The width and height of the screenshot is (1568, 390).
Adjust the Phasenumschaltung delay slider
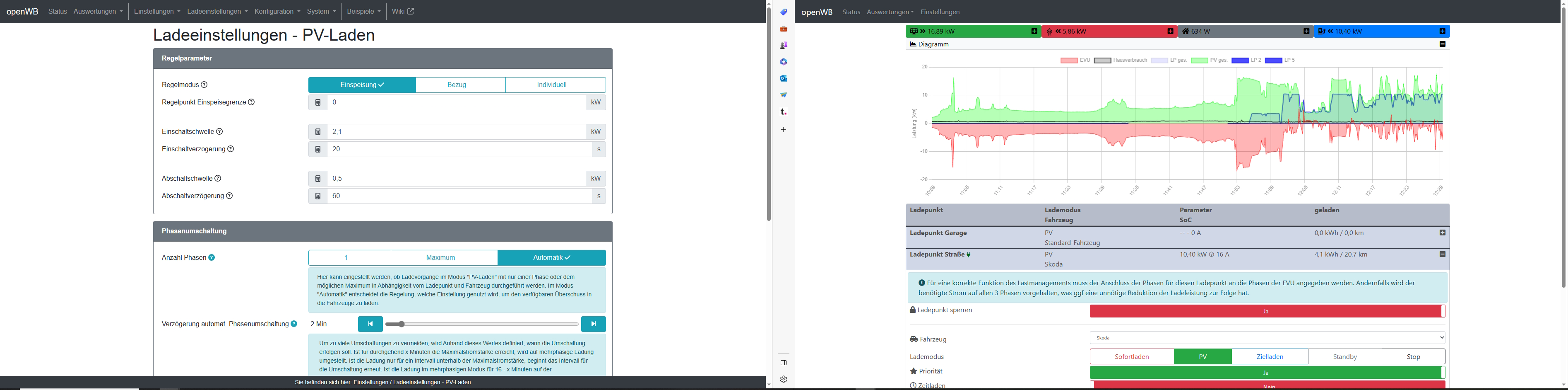482,324
